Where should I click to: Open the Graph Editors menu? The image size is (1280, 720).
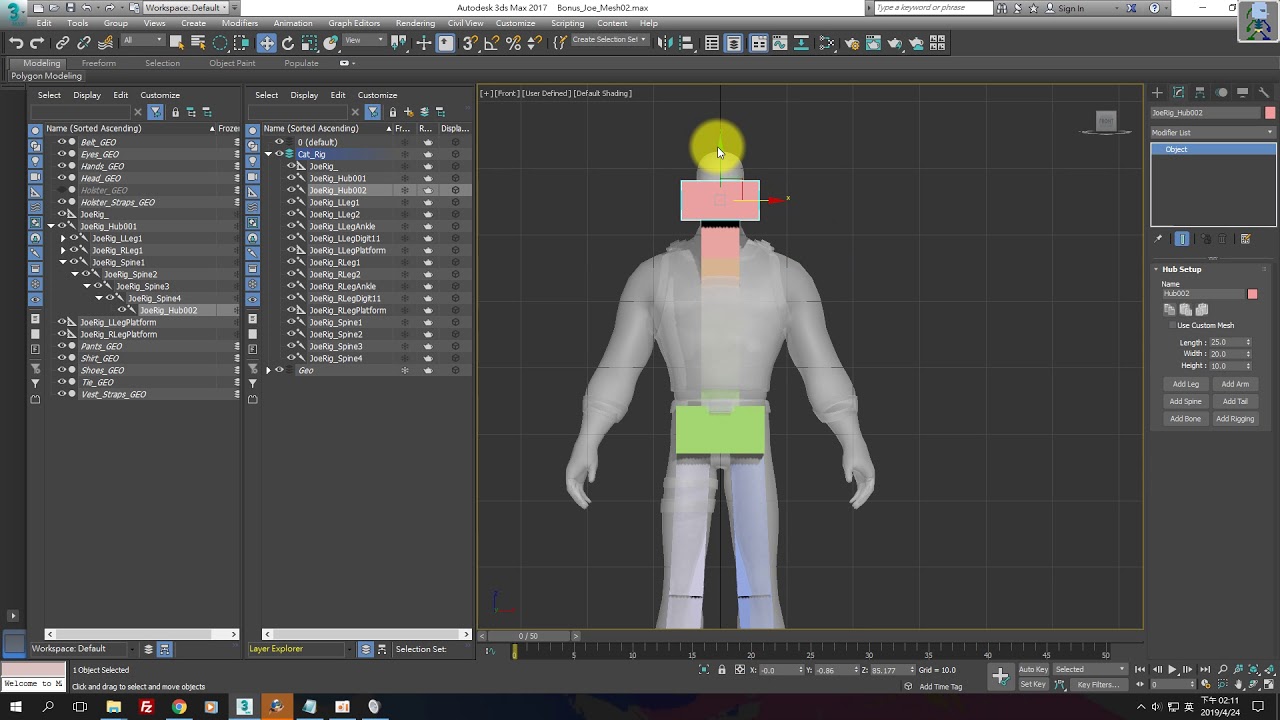tap(354, 23)
